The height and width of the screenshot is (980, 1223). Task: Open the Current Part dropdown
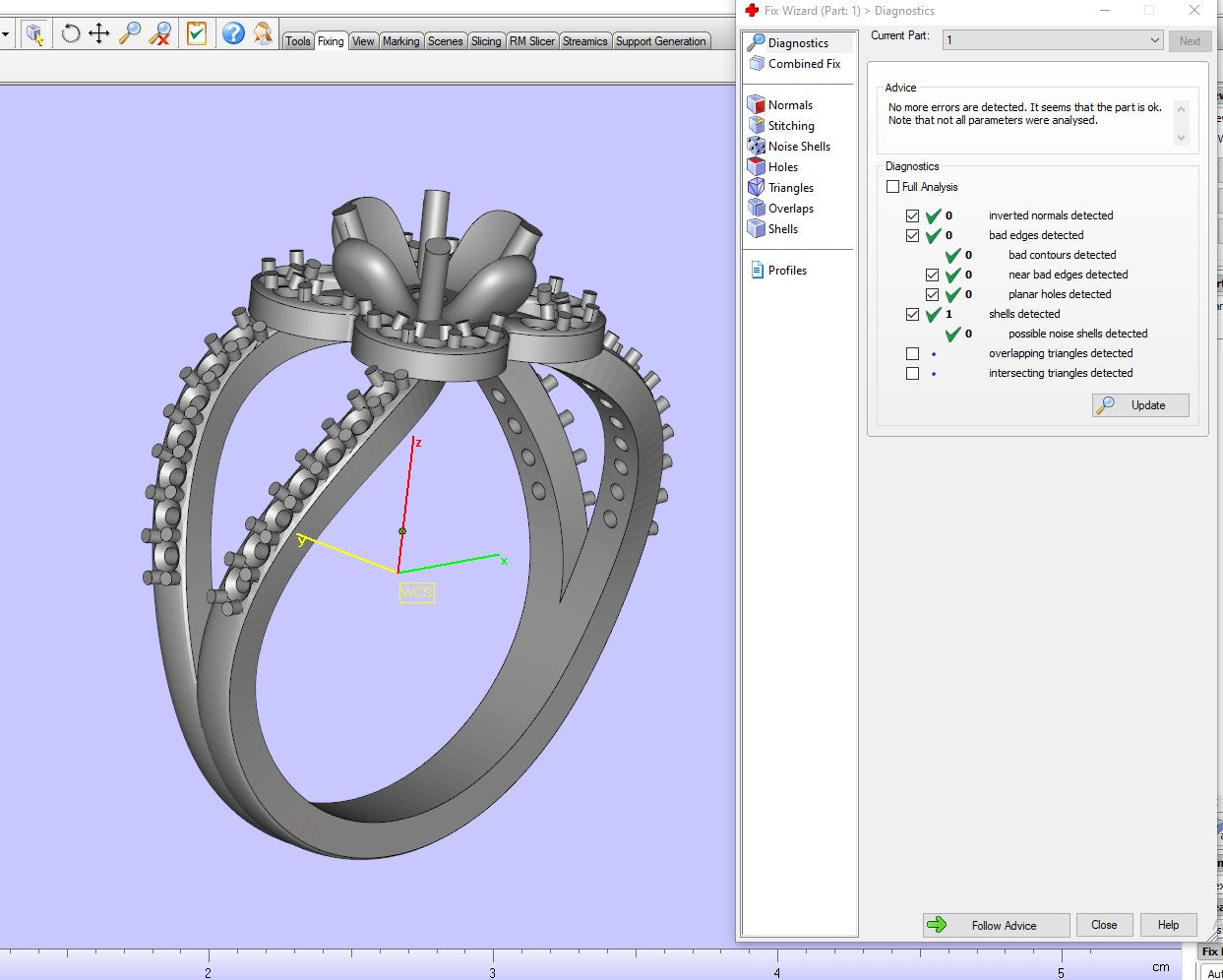1154,40
